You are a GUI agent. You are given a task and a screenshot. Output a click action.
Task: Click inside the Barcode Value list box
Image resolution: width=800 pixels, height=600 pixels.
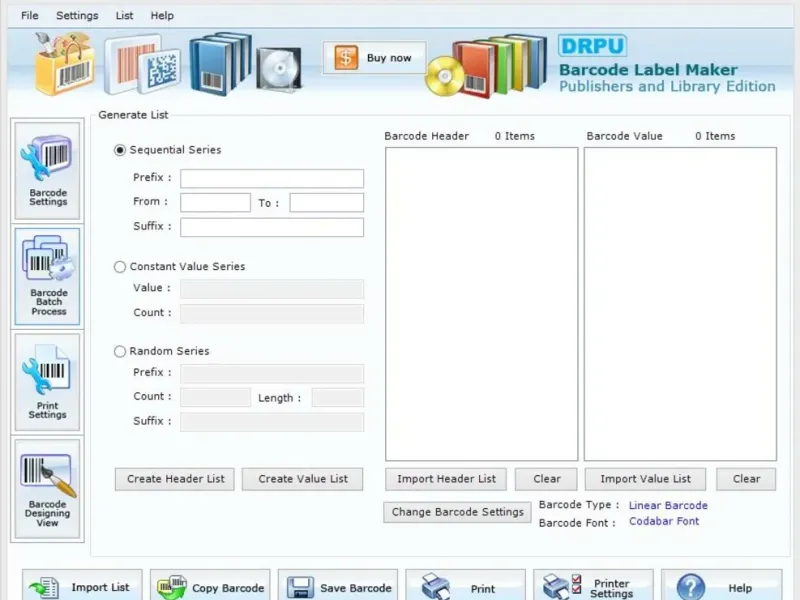[681, 304]
